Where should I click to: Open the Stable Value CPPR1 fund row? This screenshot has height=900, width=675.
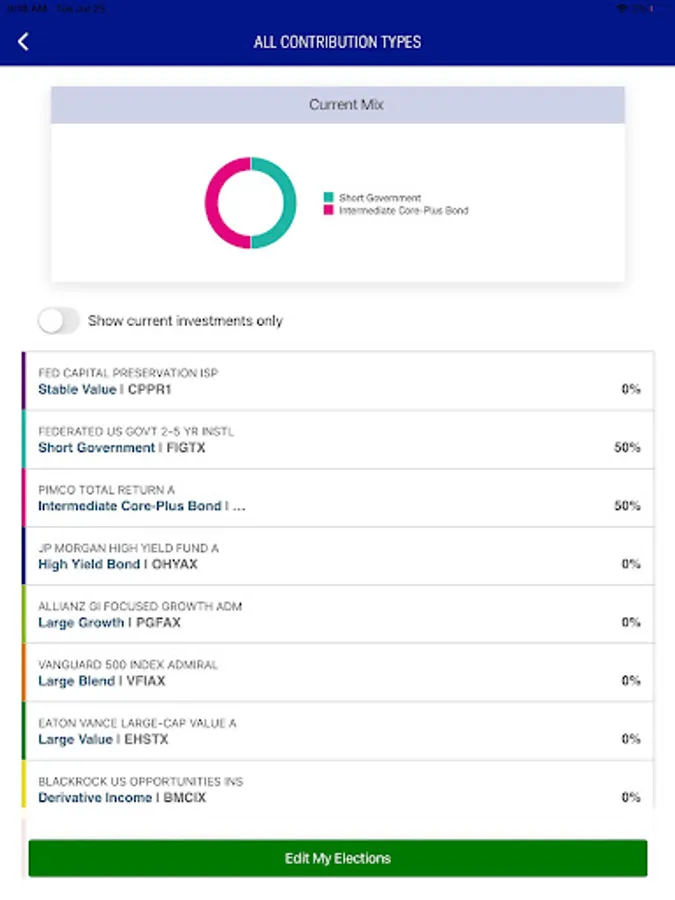point(300,381)
